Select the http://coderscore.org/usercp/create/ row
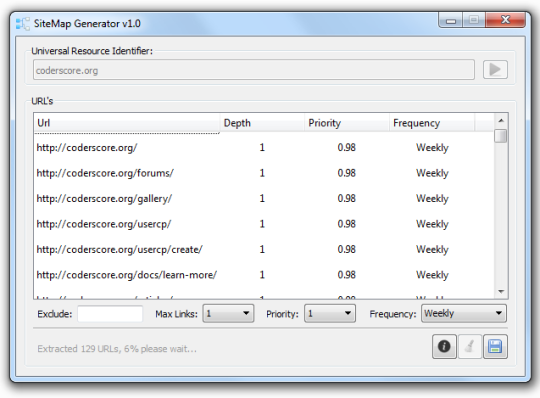The image size is (540, 398). [264, 249]
